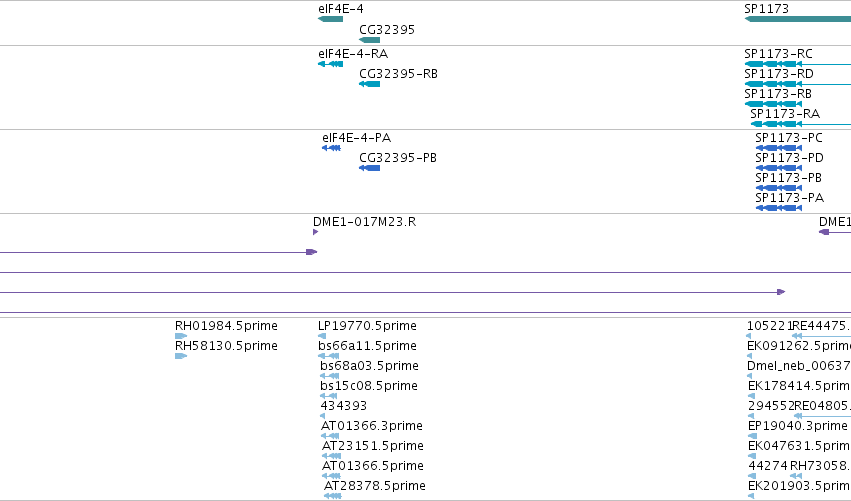Click the EP19040.3prime EST label
The height and width of the screenshot is (501, 851).
798,426
